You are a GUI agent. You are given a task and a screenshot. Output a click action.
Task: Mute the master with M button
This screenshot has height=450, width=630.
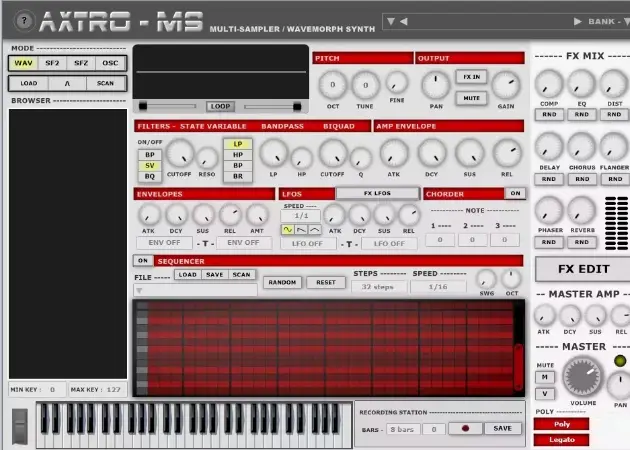545,377
